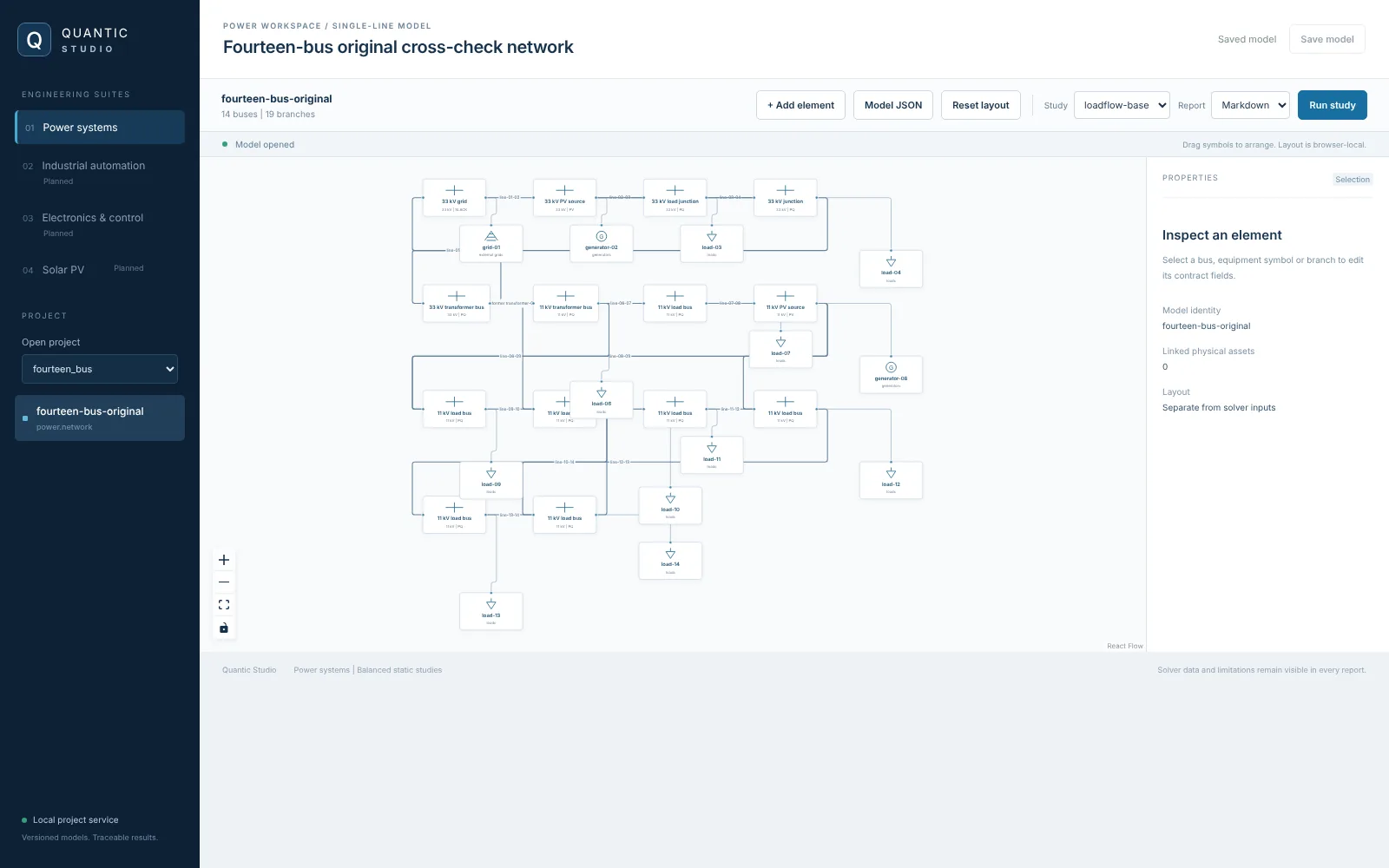
Task: Open the fourteen-bus-original model item
Action: coord(100,418)
